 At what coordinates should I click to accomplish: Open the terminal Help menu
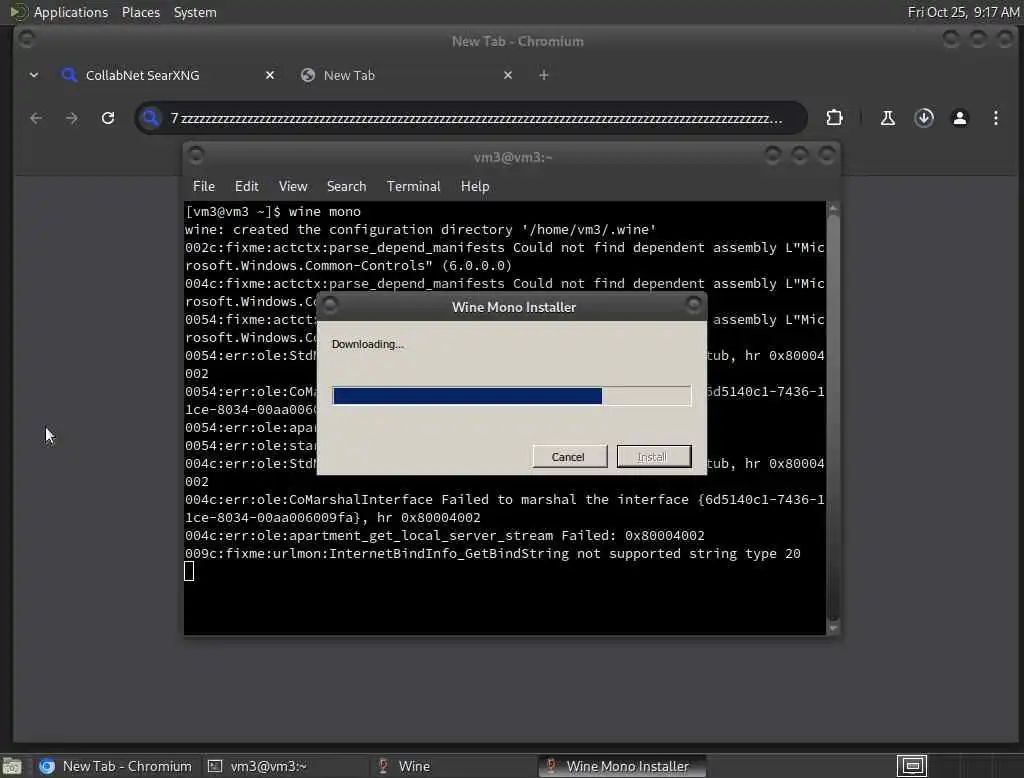(x=475, y=186)
